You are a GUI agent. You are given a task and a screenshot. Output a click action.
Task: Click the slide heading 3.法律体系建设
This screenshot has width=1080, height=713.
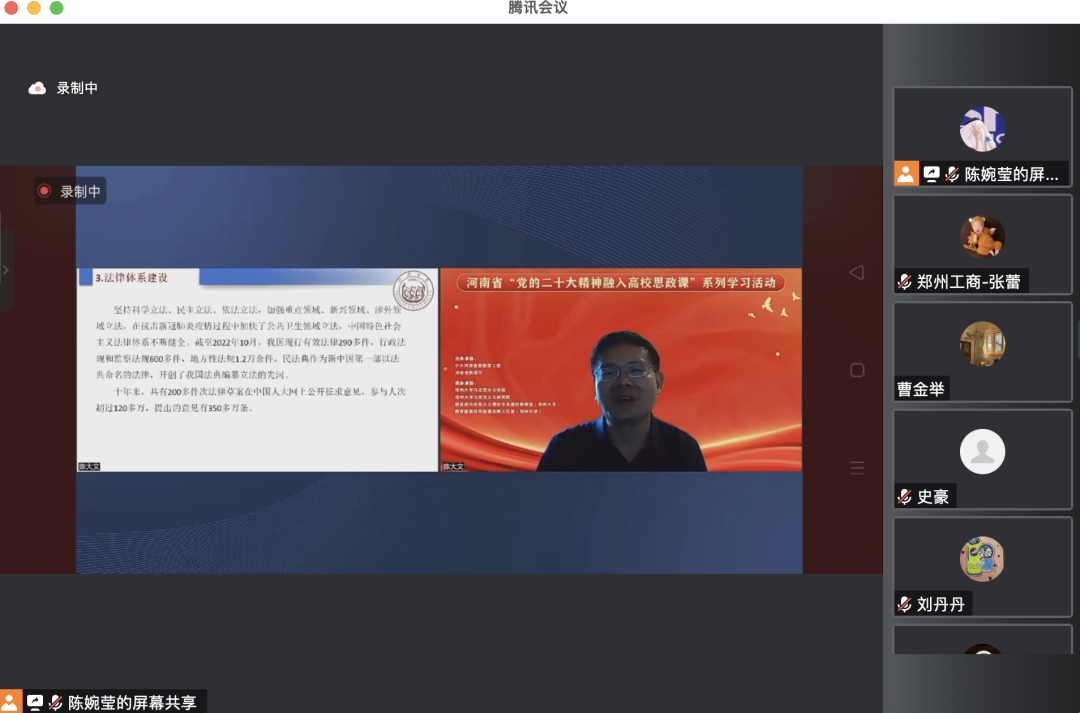pos(132,278)
